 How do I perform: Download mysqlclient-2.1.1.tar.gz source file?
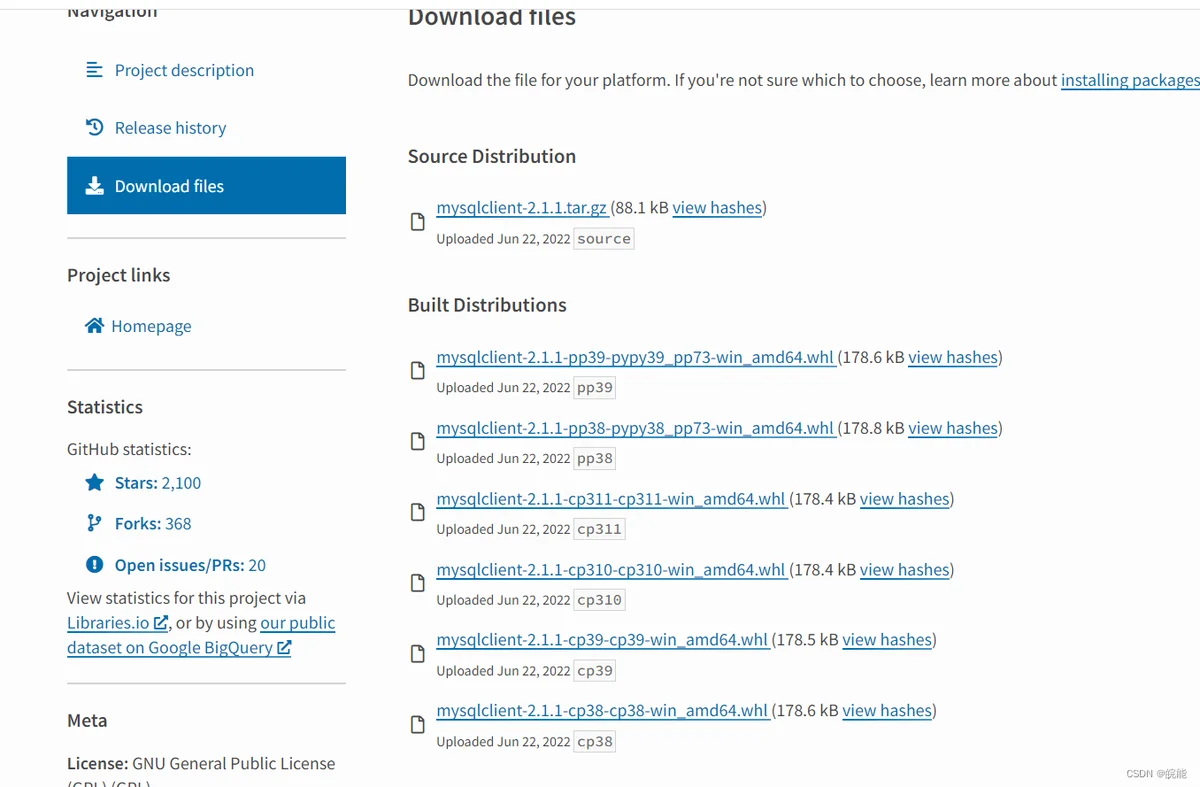[522, 208]
